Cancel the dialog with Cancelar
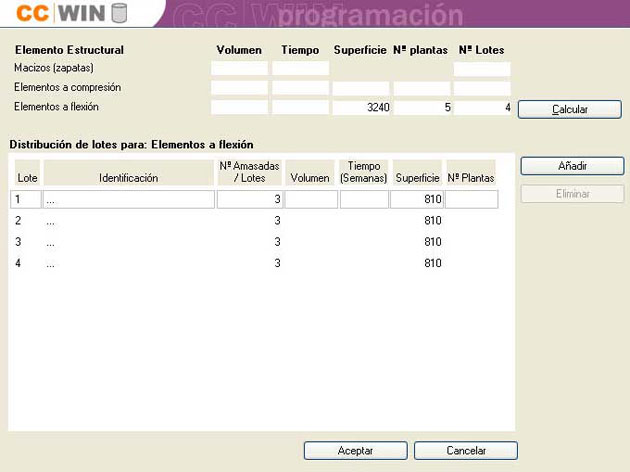This screenshot has width=630, height=472. click(465, 451)
